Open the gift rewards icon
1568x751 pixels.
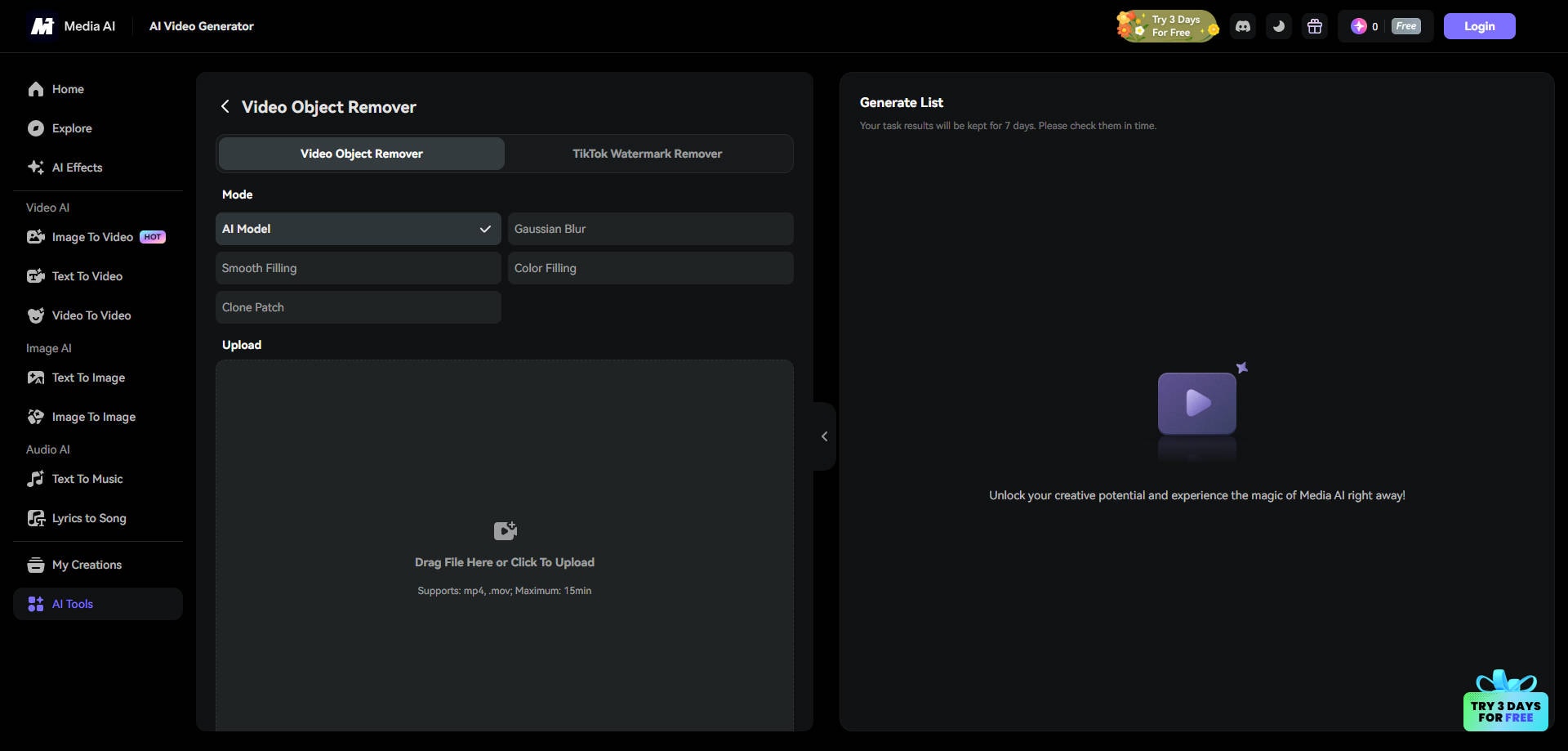coord(1315,25)
